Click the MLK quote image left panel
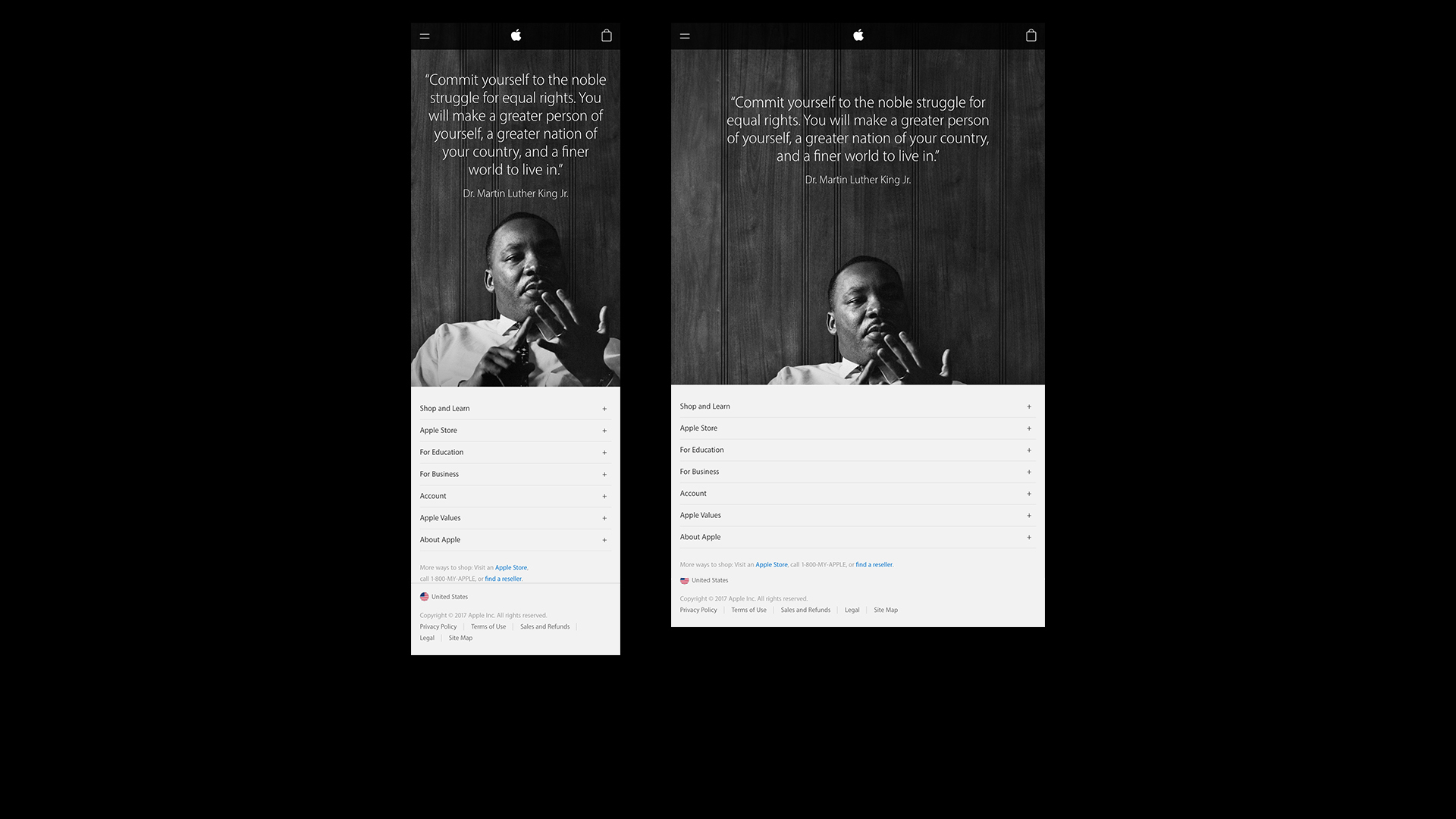 [515, 218]
